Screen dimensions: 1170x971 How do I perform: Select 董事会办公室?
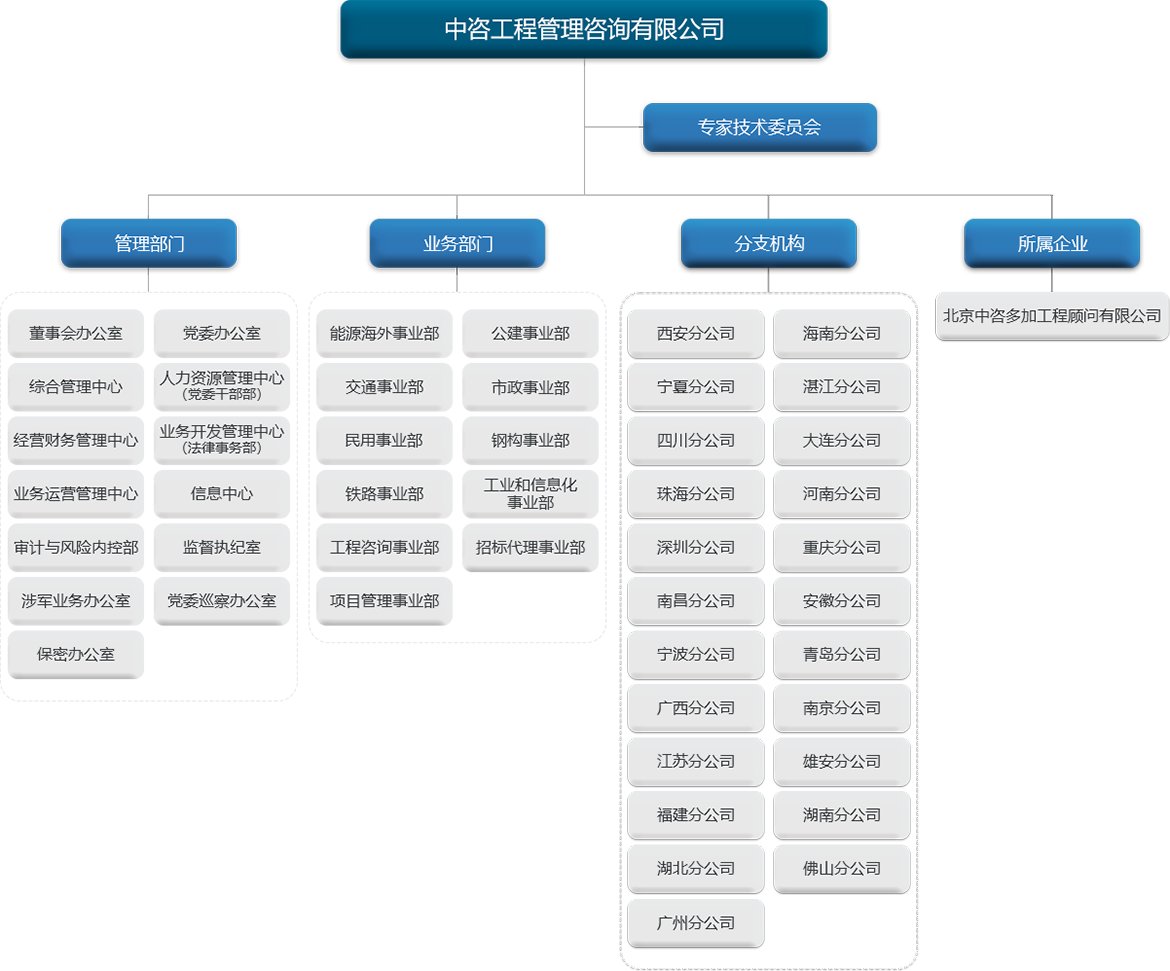point(76,334)
